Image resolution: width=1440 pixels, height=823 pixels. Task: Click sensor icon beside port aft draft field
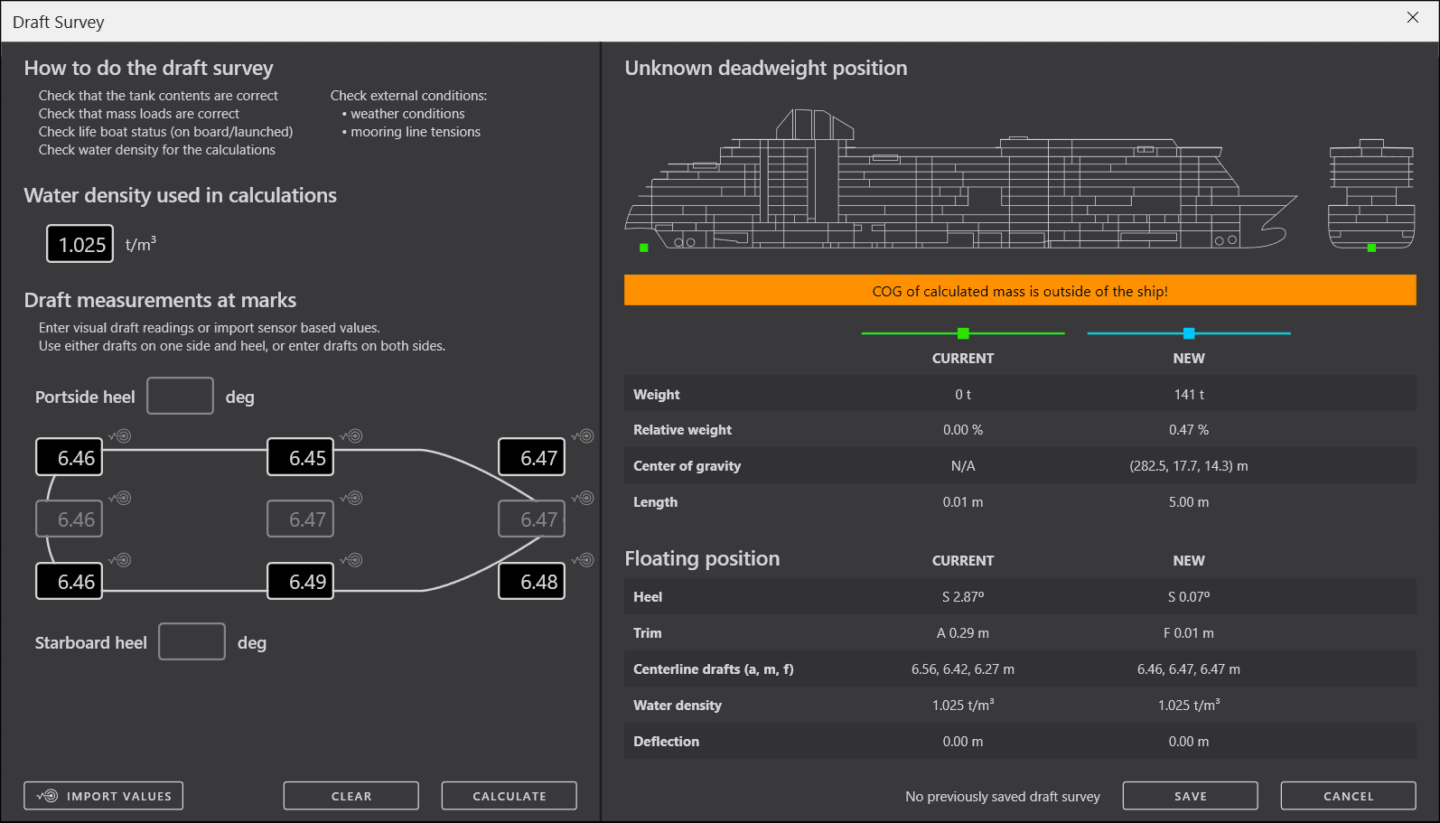pos(120,436)
